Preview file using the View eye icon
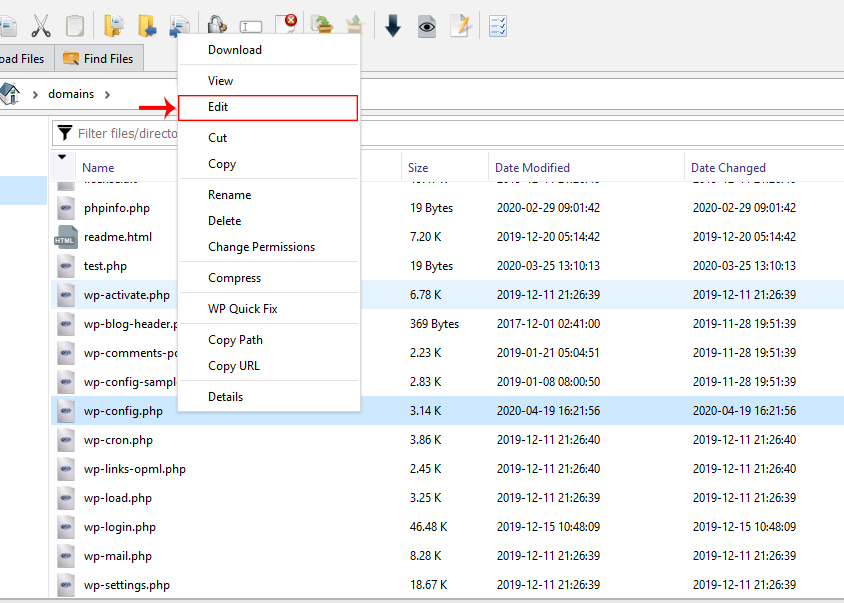The width and height of the screenshot is (844, 603). (x=426, y=25)
